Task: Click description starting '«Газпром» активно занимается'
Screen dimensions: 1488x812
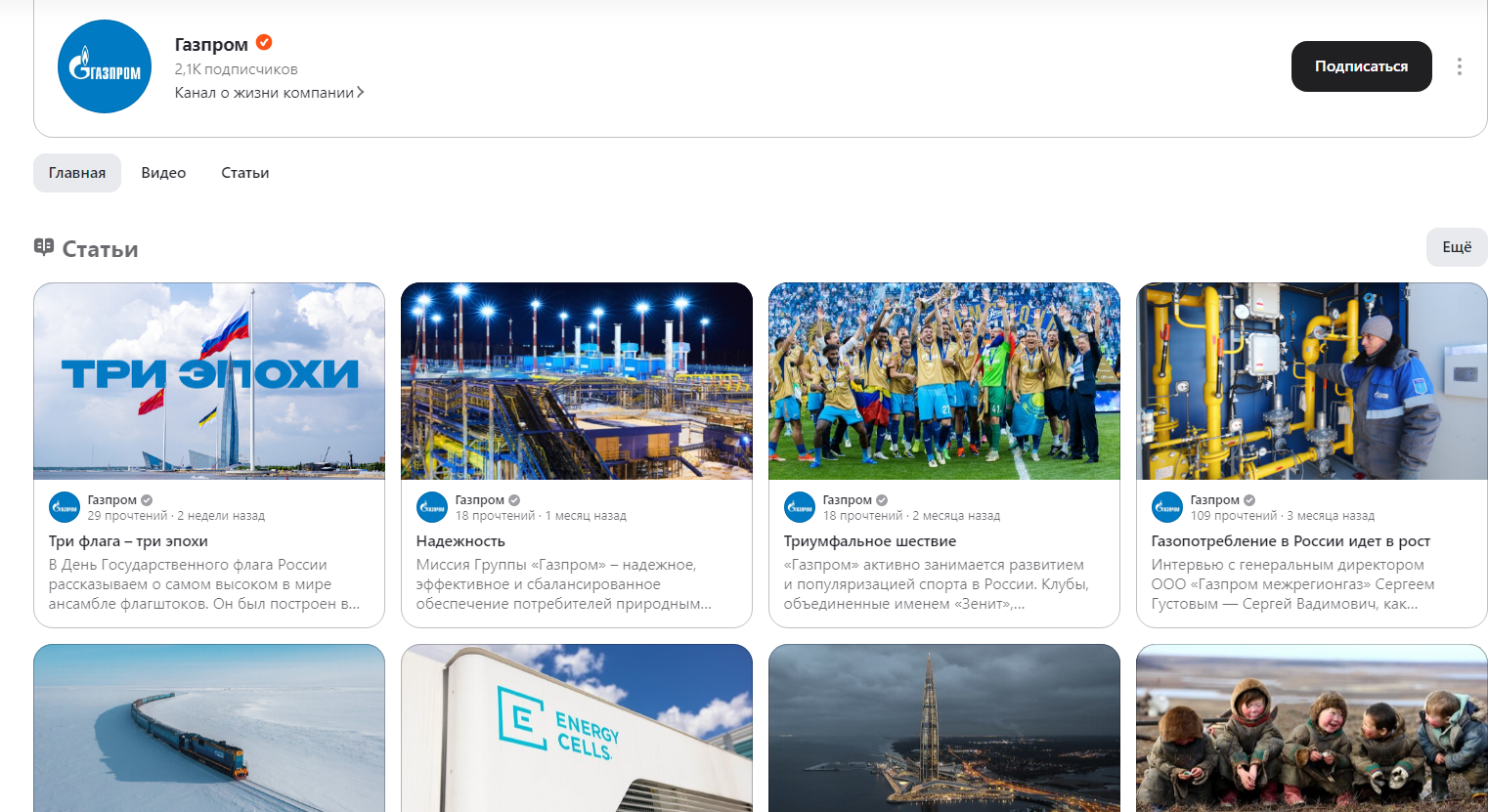Action: click(937, 584)
